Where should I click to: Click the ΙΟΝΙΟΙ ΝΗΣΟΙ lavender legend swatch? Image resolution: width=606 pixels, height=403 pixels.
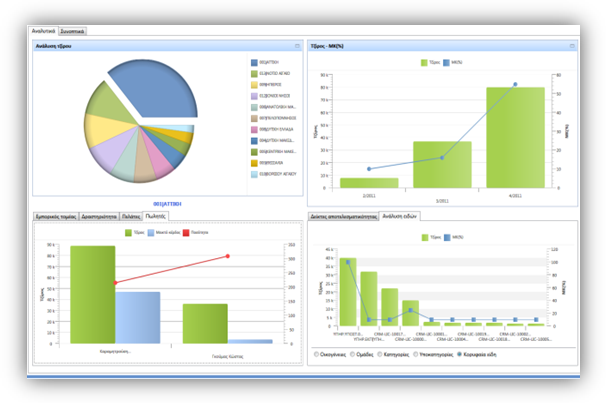(x=254, y=96)
